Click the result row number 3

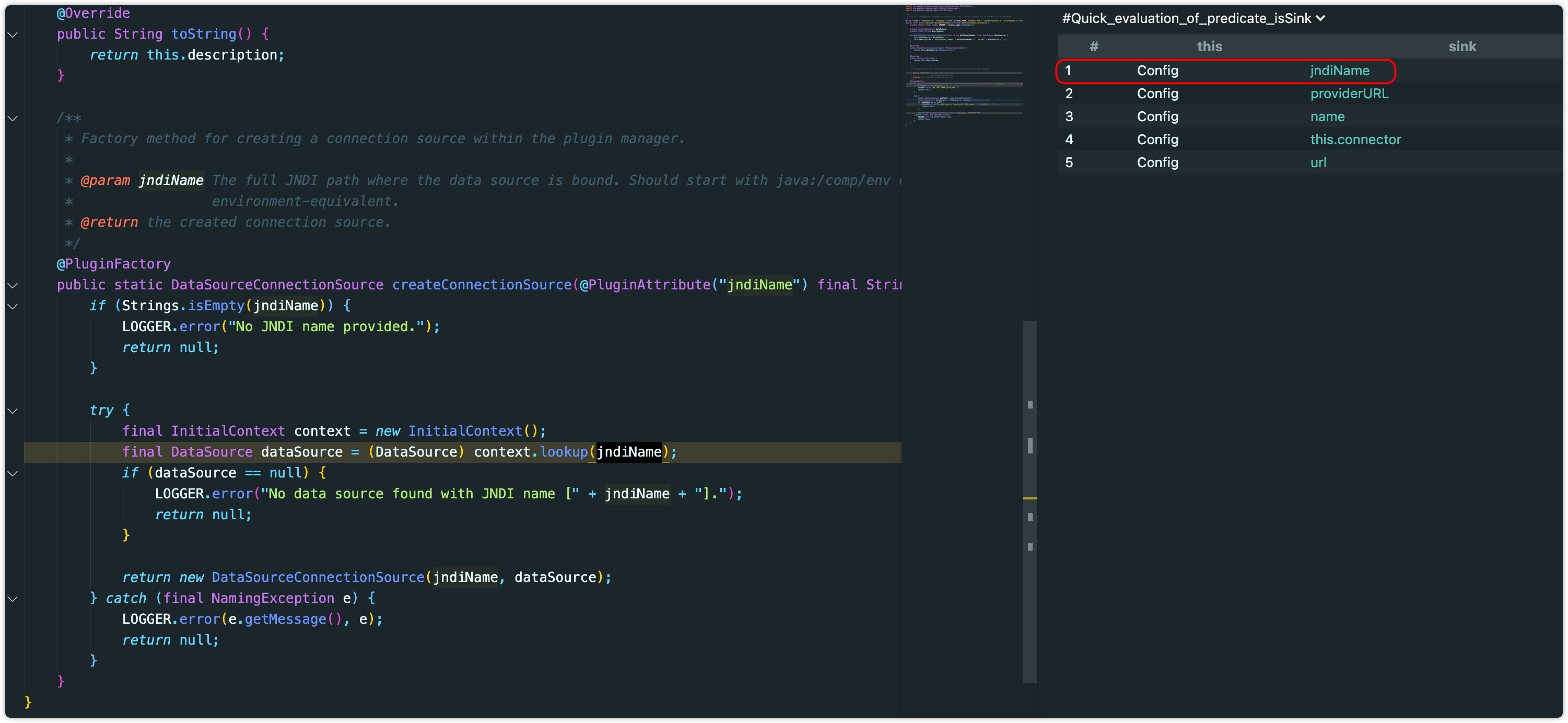(x=1069, y=117)
